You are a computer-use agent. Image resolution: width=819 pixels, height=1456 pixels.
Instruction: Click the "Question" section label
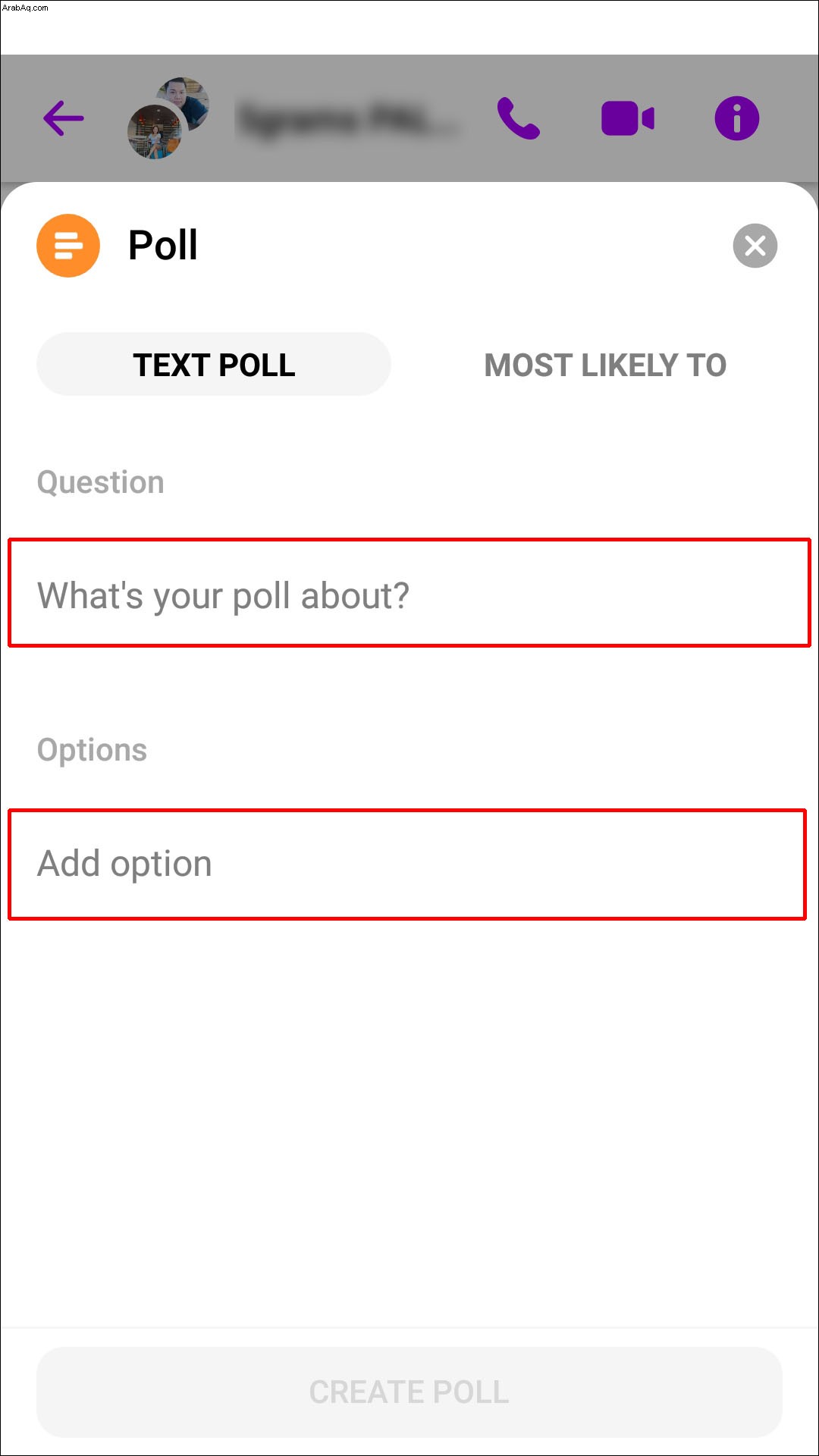[101, 482]
